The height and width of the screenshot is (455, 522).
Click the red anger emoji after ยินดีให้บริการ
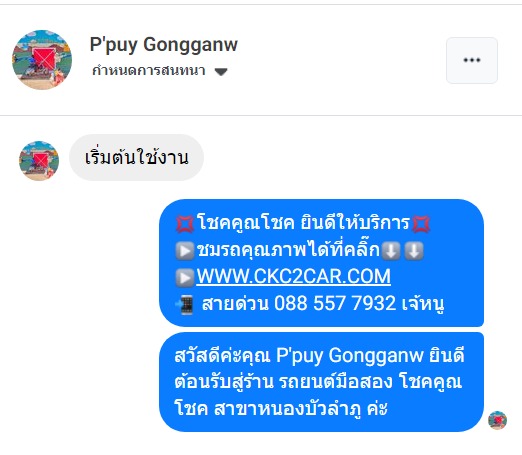pyautogui.click(x=421, y=224)
